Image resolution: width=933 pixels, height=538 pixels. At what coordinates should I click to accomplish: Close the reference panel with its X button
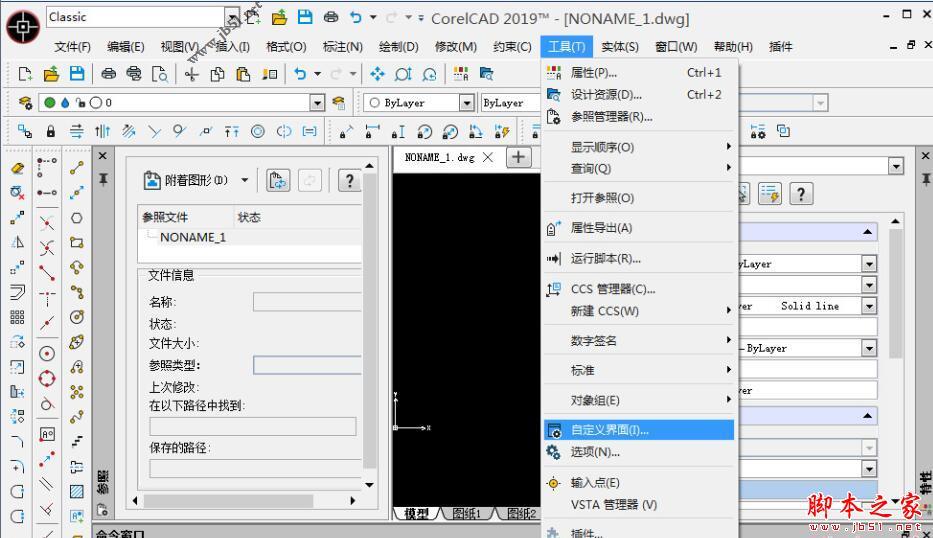point(102,156)
